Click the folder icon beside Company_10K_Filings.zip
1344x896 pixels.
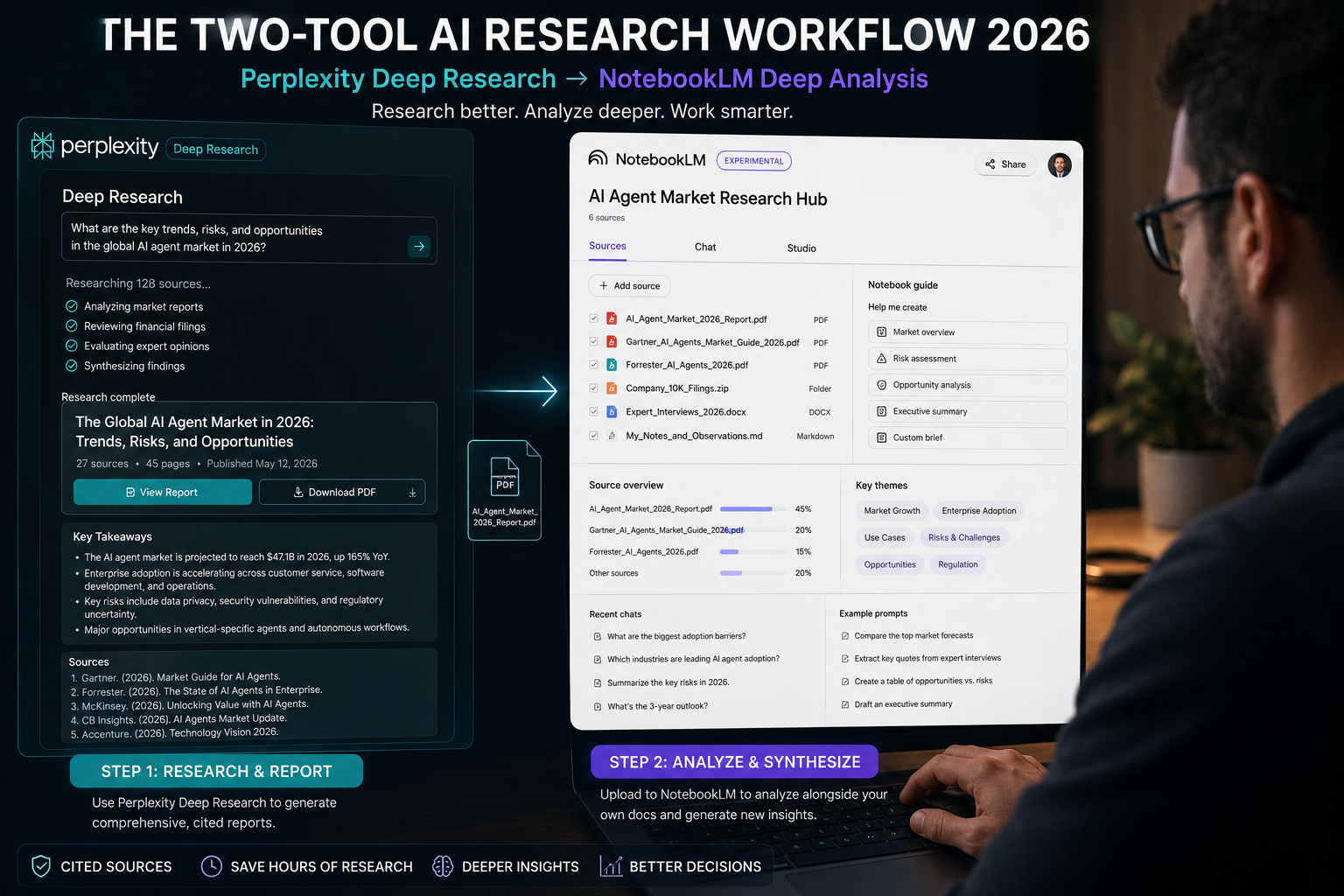point(612,388)
